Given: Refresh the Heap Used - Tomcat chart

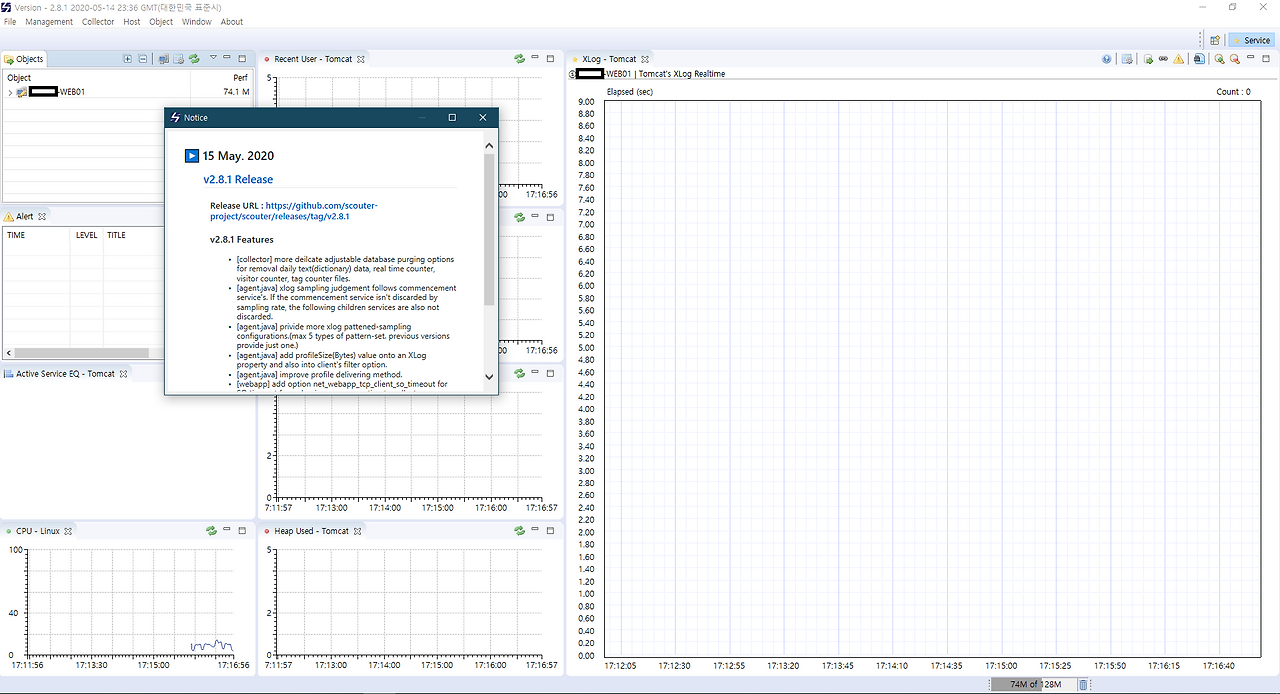Looking at the screenshot, I should pyautogui.click(x=519, y=531).
